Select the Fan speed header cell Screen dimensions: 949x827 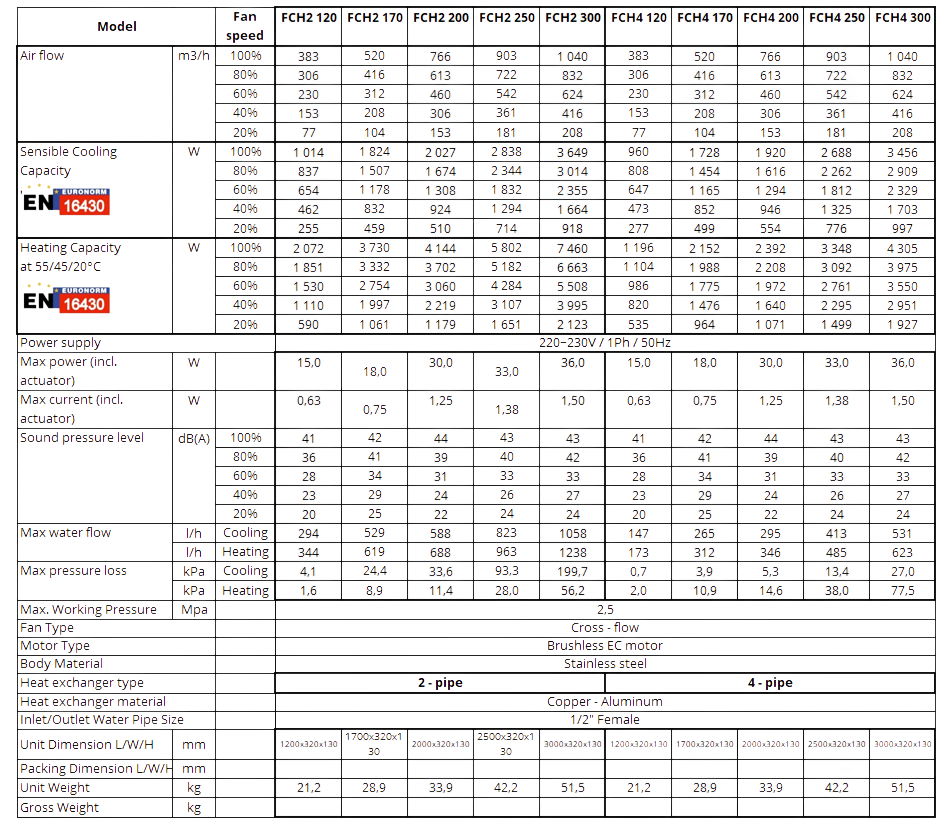[246, 26]
